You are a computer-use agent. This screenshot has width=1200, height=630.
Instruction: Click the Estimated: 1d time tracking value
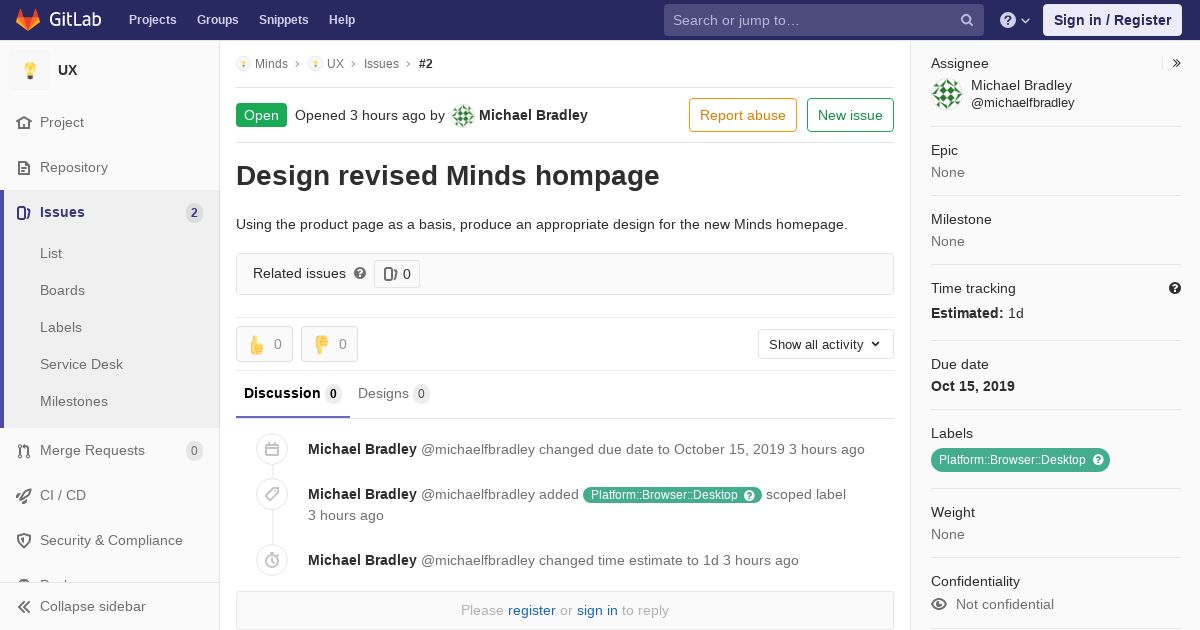pos(977,313)
